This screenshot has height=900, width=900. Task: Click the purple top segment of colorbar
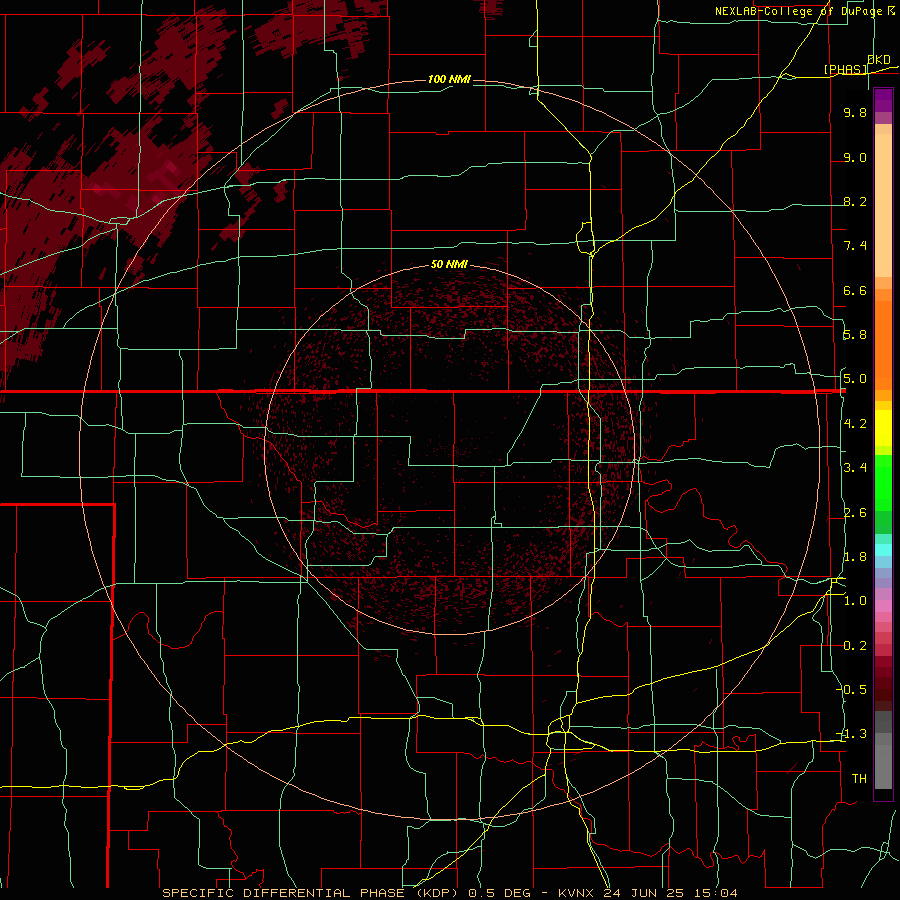pyautogui.click(x=883, y=100)
